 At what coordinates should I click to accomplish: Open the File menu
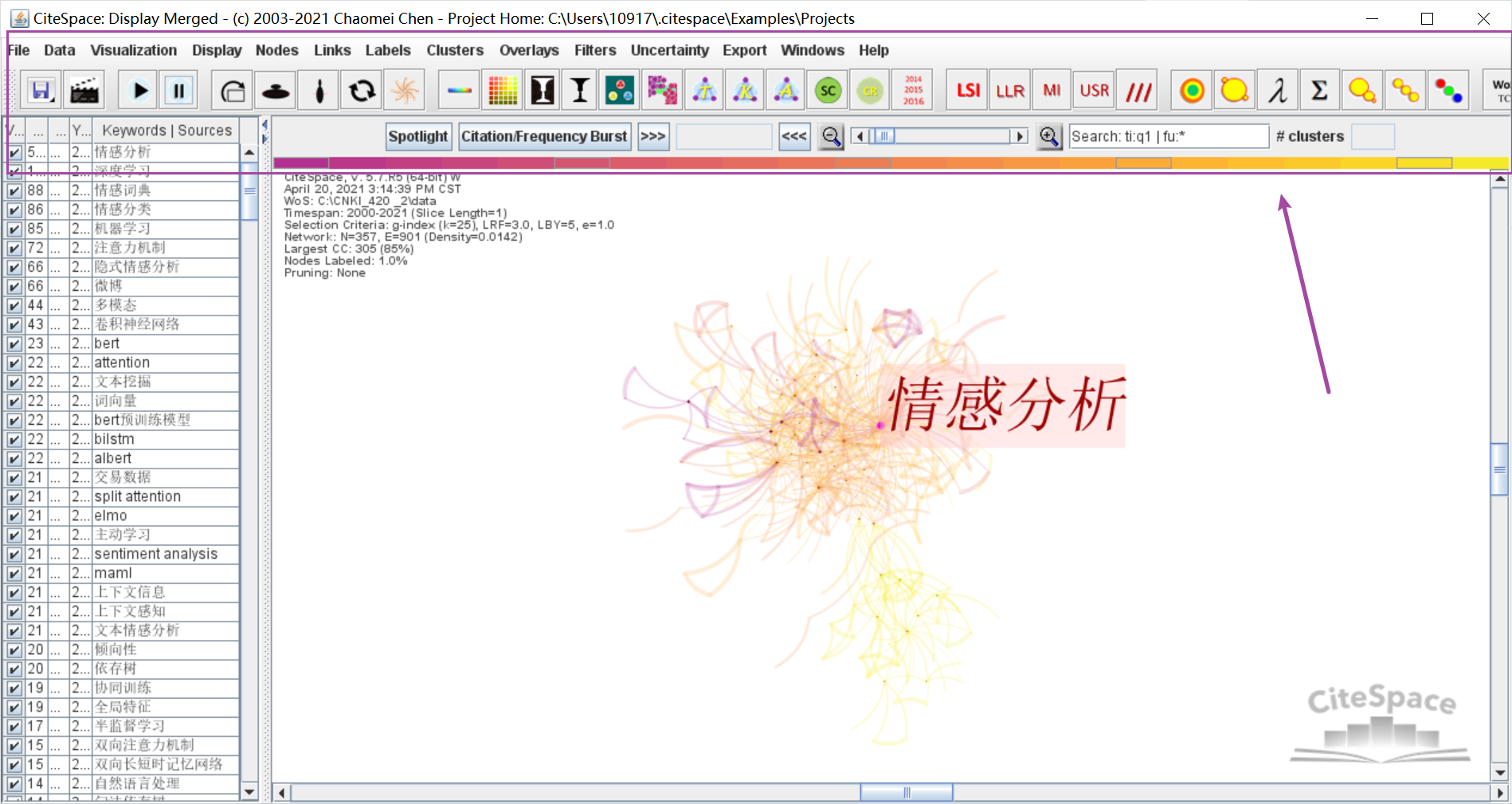pos(18,50)
